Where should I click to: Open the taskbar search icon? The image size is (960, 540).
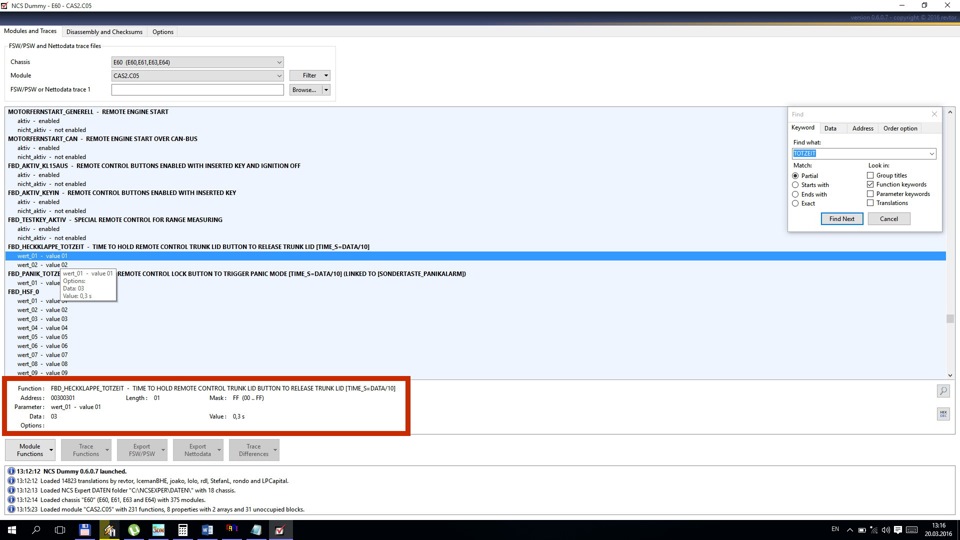pyautogui.click(x=36, y=530)
